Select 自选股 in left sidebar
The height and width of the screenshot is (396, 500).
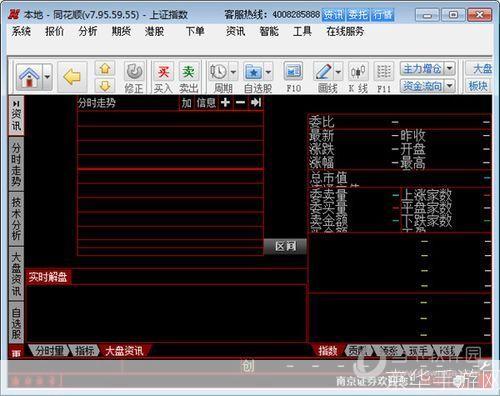pos(16,322)
